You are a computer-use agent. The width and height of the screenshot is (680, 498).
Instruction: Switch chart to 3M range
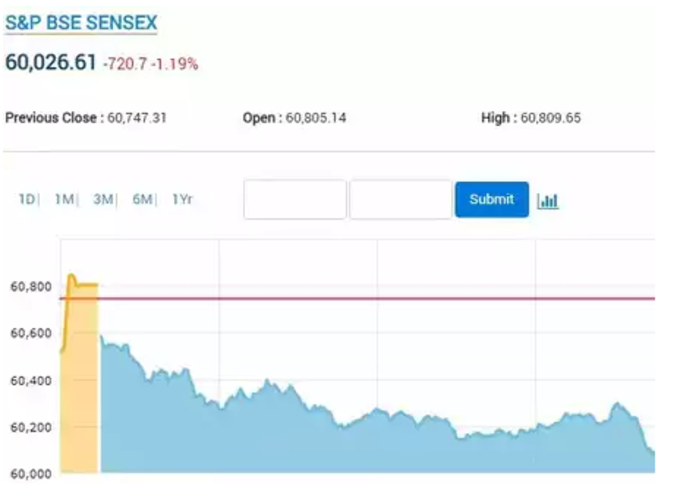coord(103,199)
